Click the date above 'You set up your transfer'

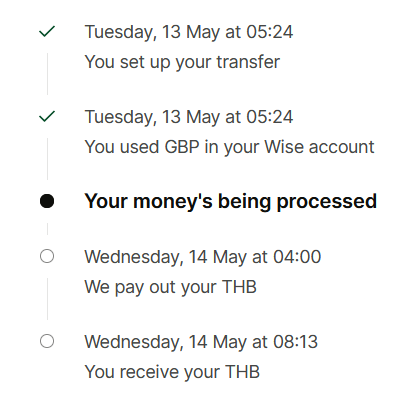pyautogui.click(x=189, y=32)
